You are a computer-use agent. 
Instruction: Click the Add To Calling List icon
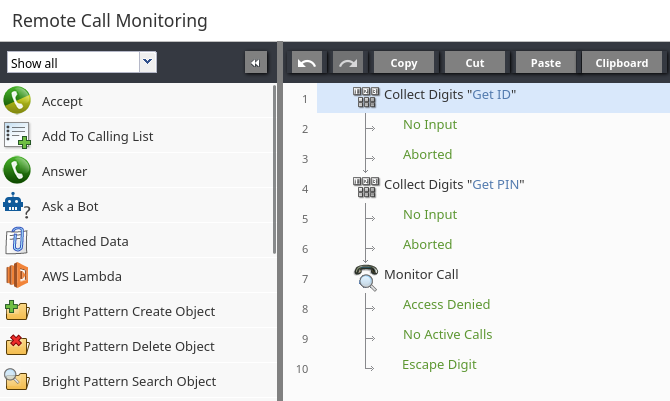(x=17, y=136)
